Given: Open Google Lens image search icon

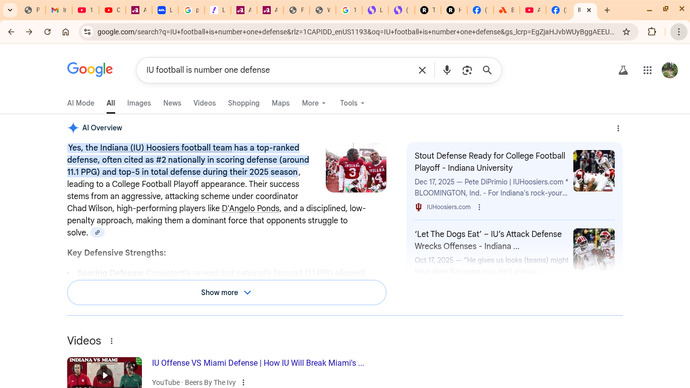Looking at the screenshot, I should click(467, 70).
